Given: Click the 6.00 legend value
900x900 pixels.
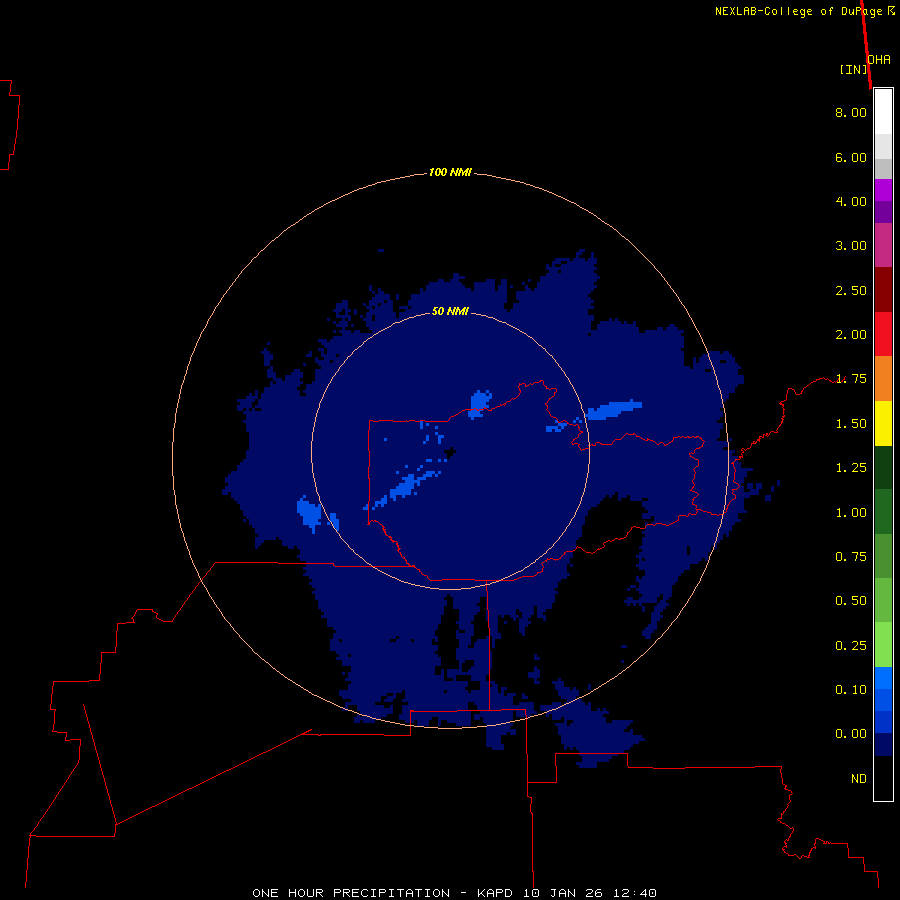Looking at the screenshot, I should click(851, 157).
